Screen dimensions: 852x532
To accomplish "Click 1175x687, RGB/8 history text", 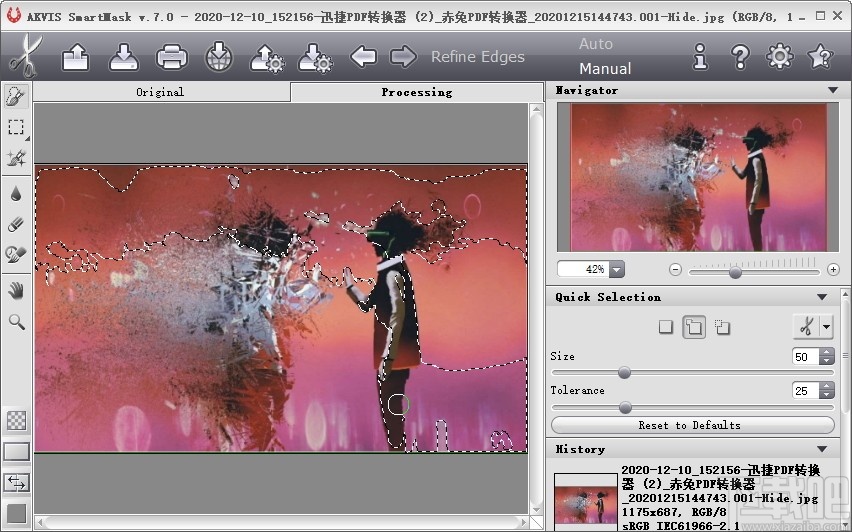I will click(x=673, y=512).
